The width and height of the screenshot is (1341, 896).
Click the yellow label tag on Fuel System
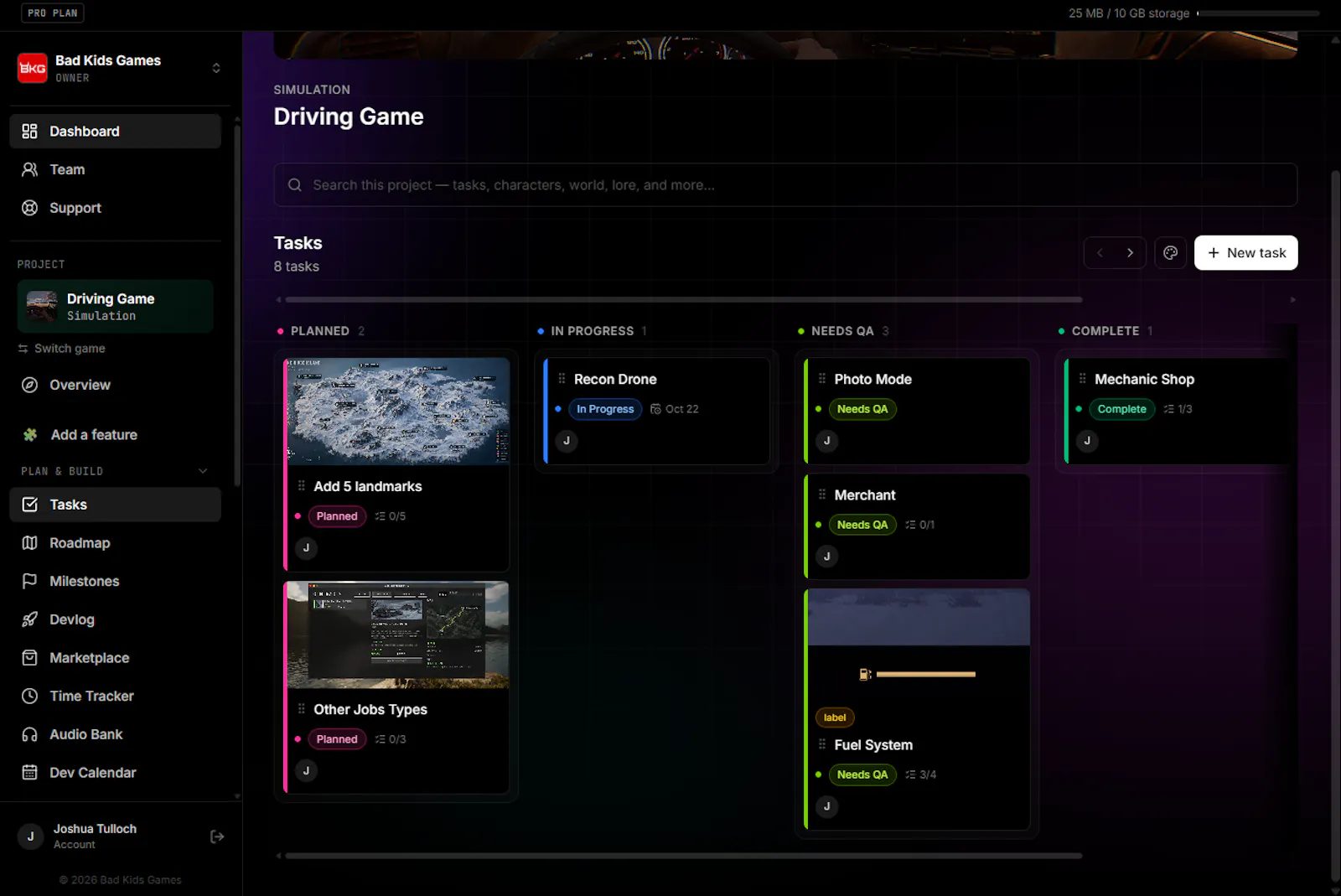click(x=835, y=717)
